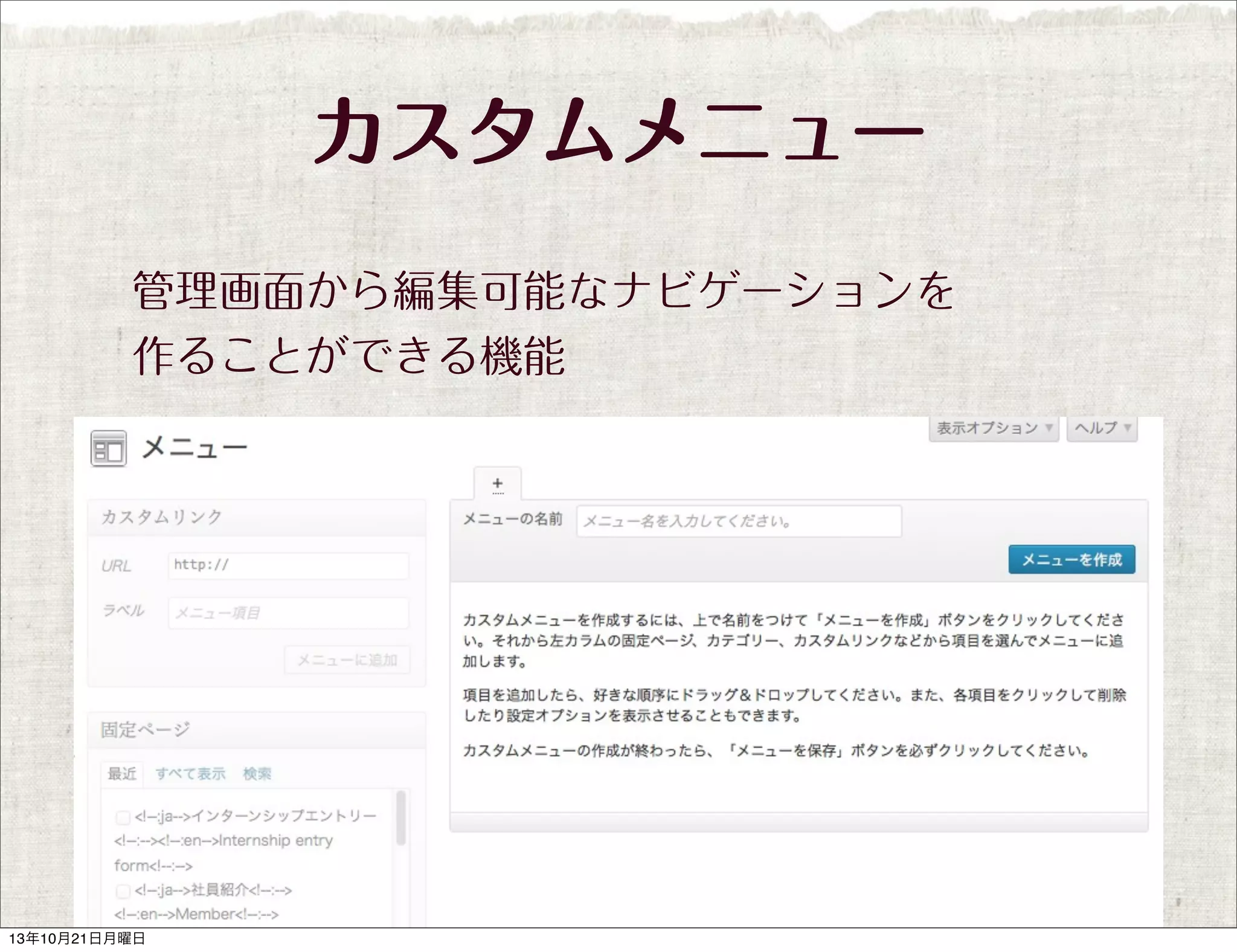Open the 検索 tab in 固定ページ
Viewport: 1237px width, 952px height.
click(257, 774)
